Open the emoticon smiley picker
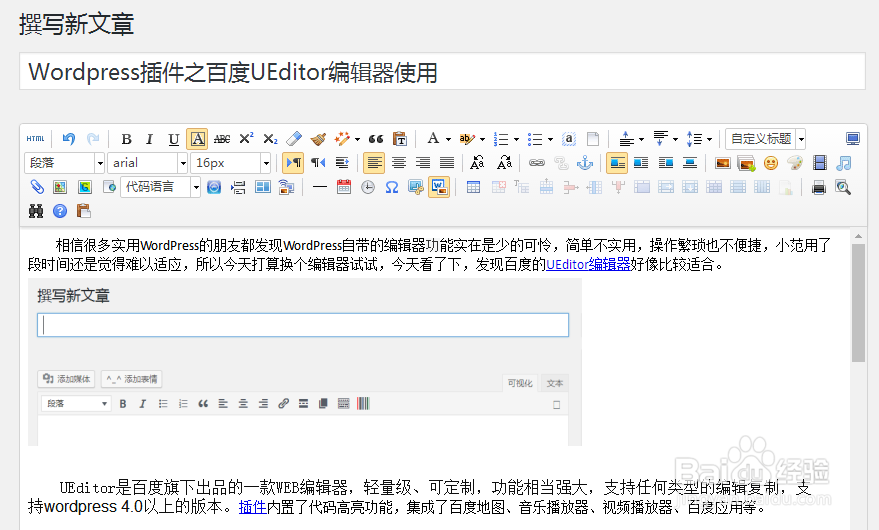The width and height of the screenshot is (879, 530). coord(771,163)
